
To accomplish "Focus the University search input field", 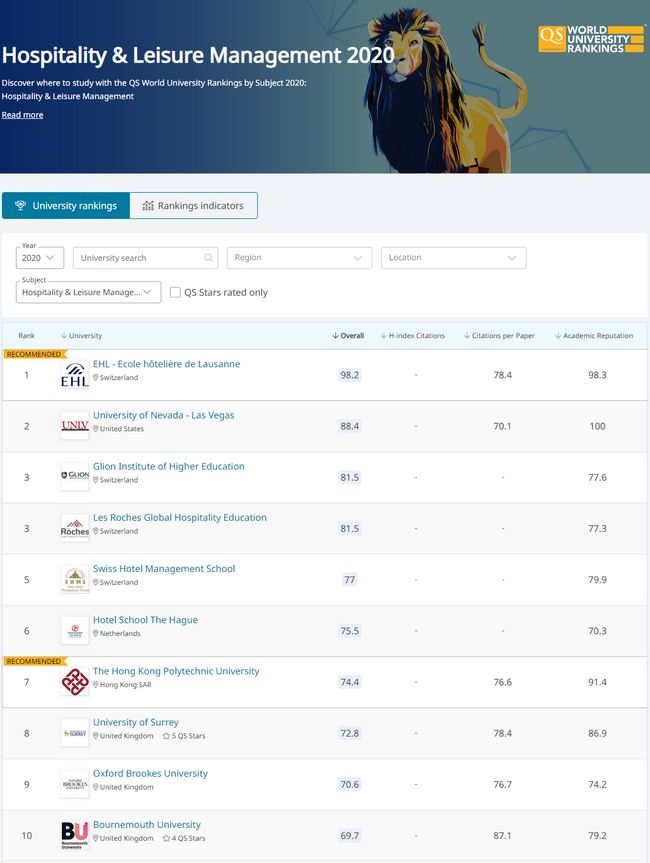I will (145, 258).
